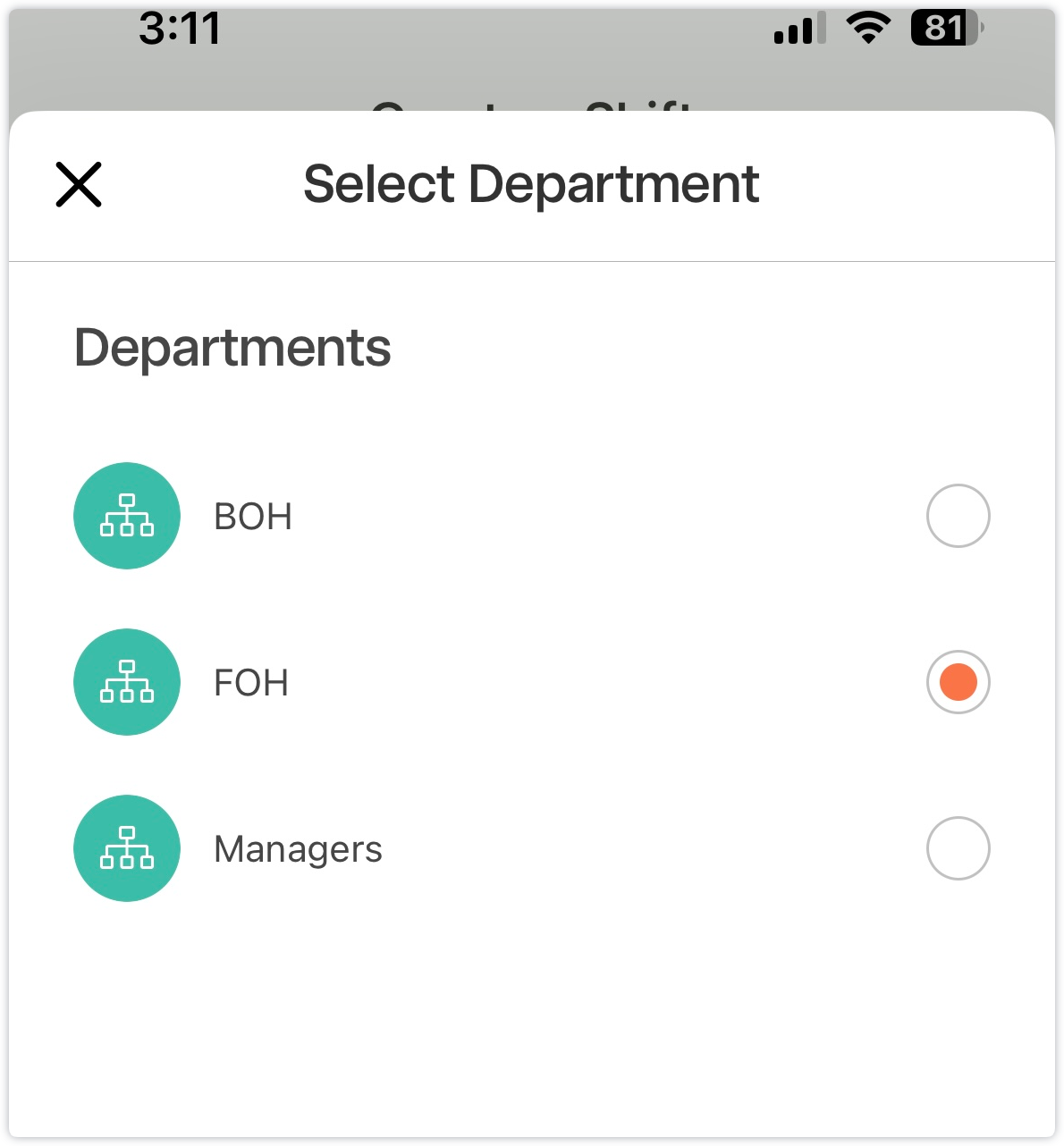Tap the cellular signal bars icon
1064x1146 pixels.
[x=798, y=29]
